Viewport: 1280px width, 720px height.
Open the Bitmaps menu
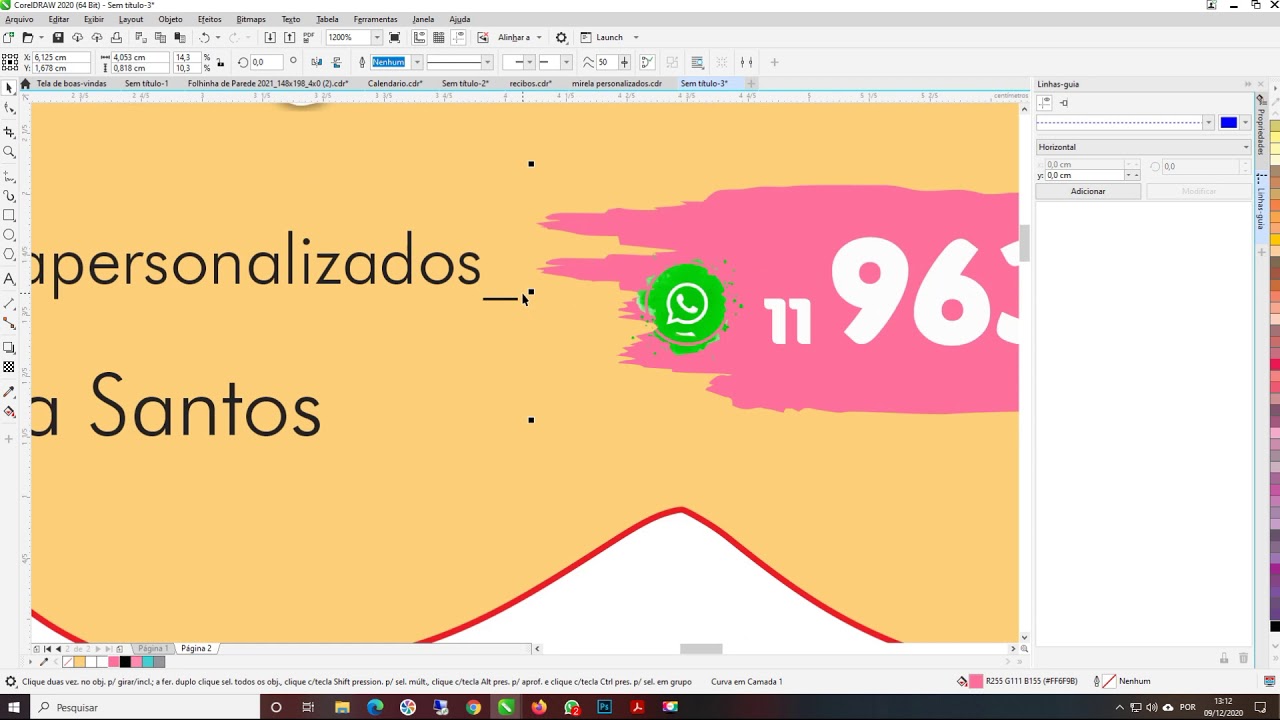point(251,19)
